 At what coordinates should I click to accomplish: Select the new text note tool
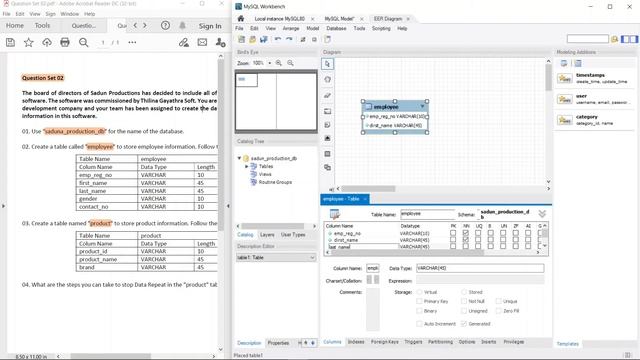327,125
